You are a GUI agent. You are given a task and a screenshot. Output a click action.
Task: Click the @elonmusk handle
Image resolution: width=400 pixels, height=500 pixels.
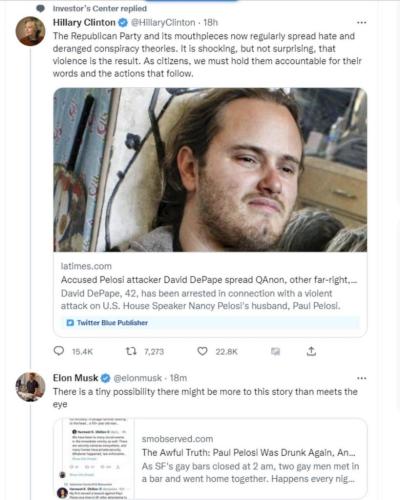(x=138, y=378)
